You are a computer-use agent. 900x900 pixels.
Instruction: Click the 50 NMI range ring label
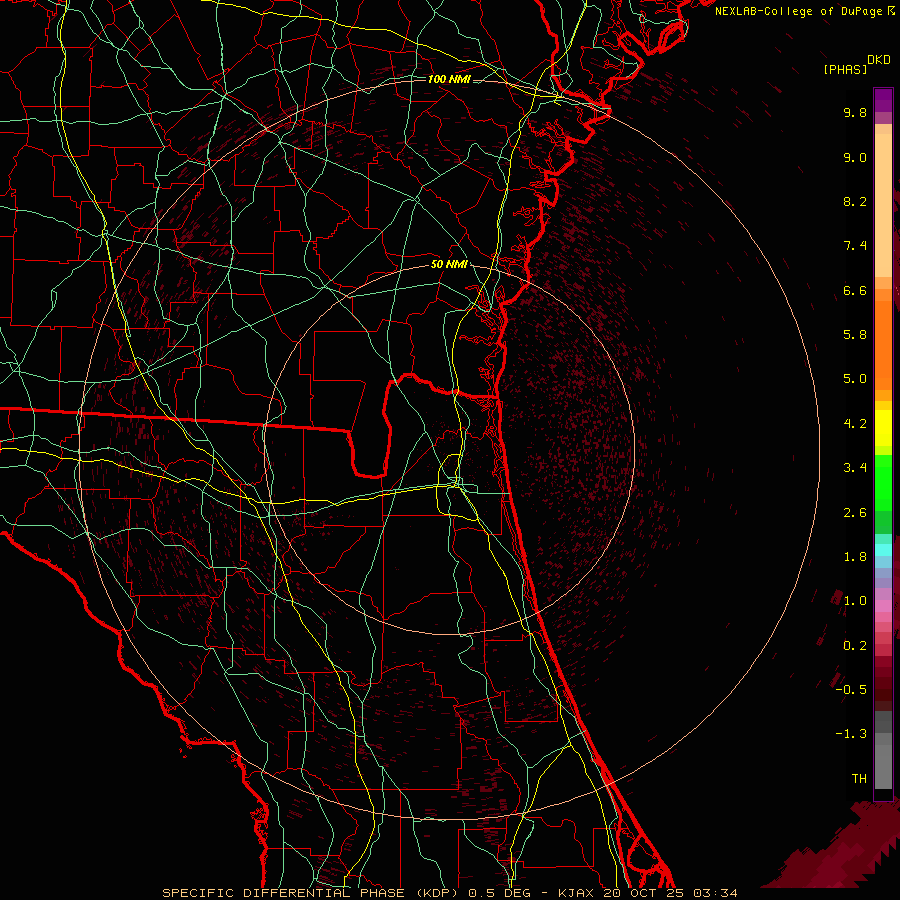[449, 264]
